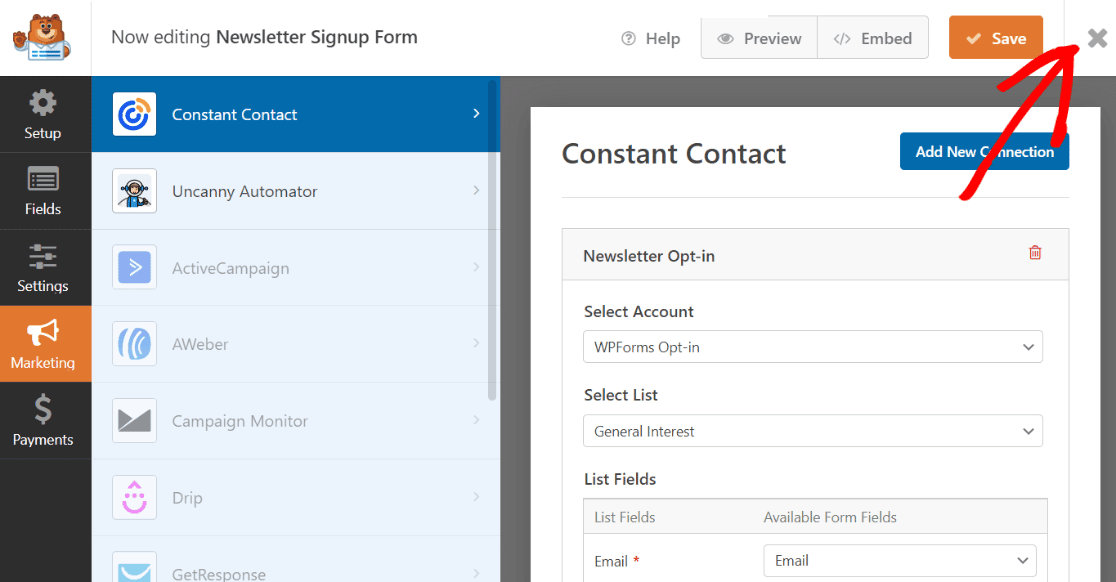
Task: Click the Constant Contact integration icon
Action: tap(133, 113)
